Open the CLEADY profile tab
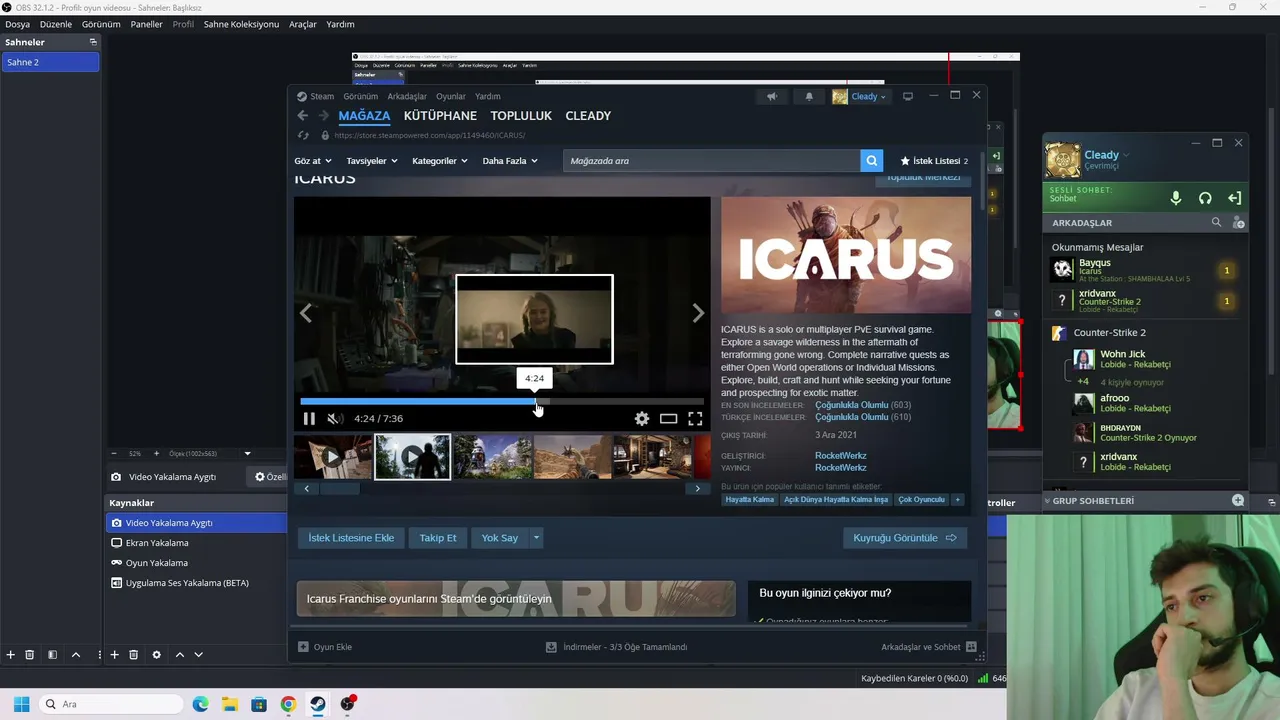 588,116
